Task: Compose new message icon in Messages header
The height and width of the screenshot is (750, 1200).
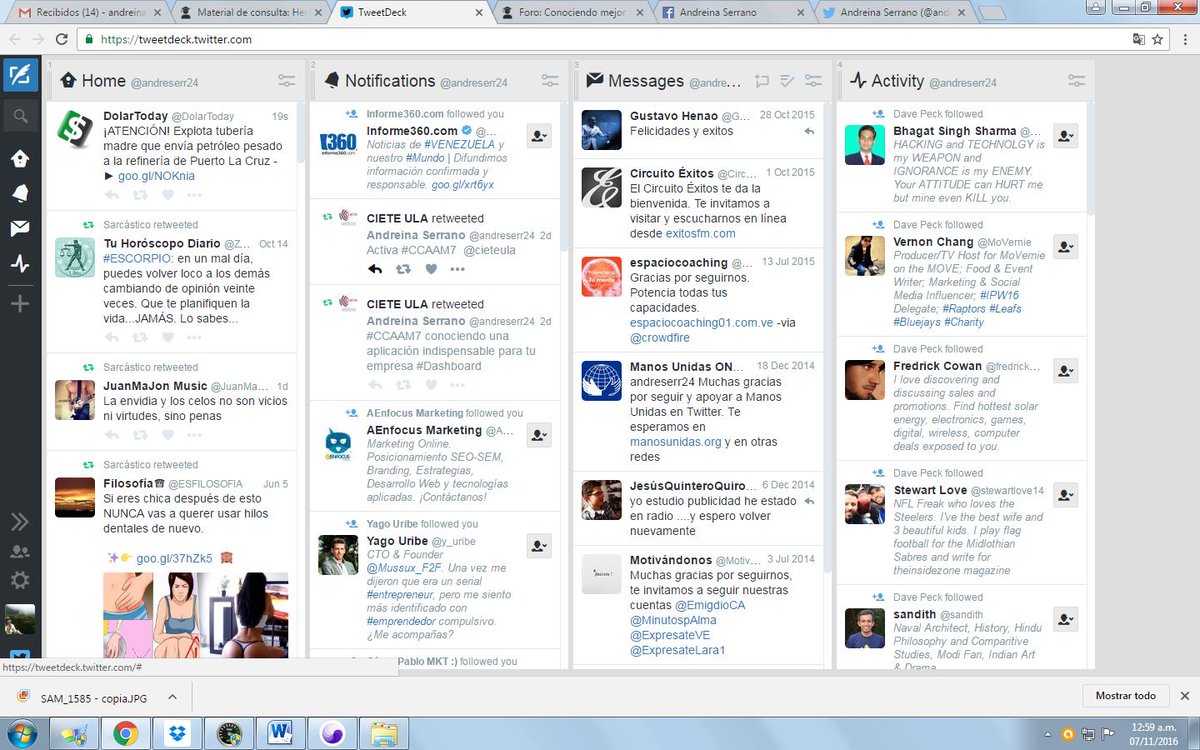Action: pyautogui.click(x=762, y=81)
